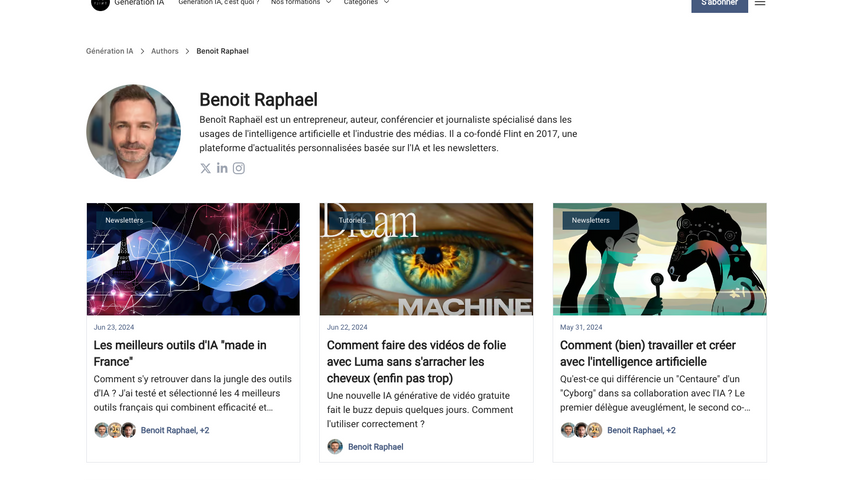The width and height of the screenshot is (854, 480).
Task: Open Benoit Raphael's X profile icon
Action: [206, 168]
